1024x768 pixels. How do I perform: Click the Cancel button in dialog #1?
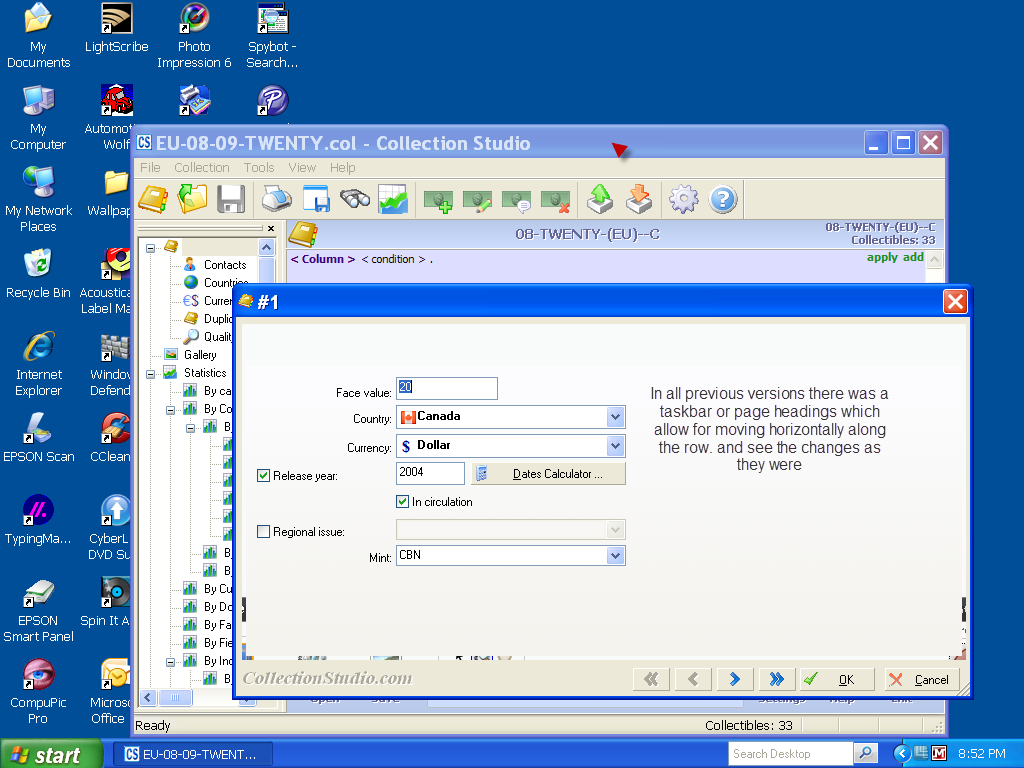click(x=922, y=679)
